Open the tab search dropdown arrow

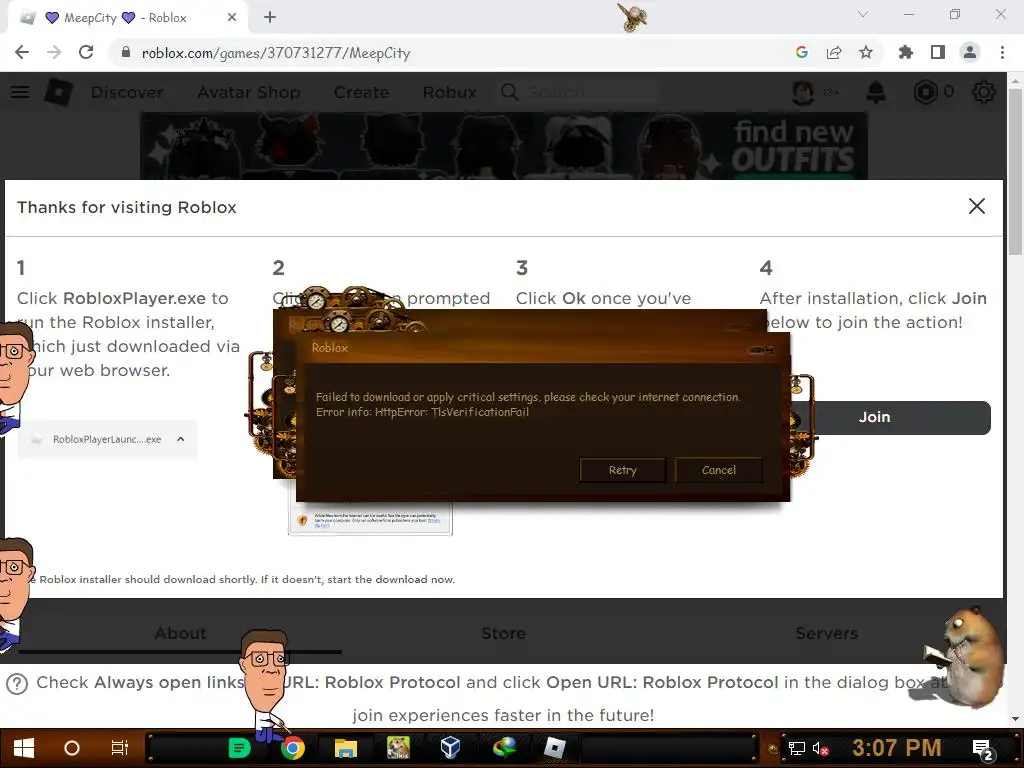pyautogui.click(x=863, y=14)
